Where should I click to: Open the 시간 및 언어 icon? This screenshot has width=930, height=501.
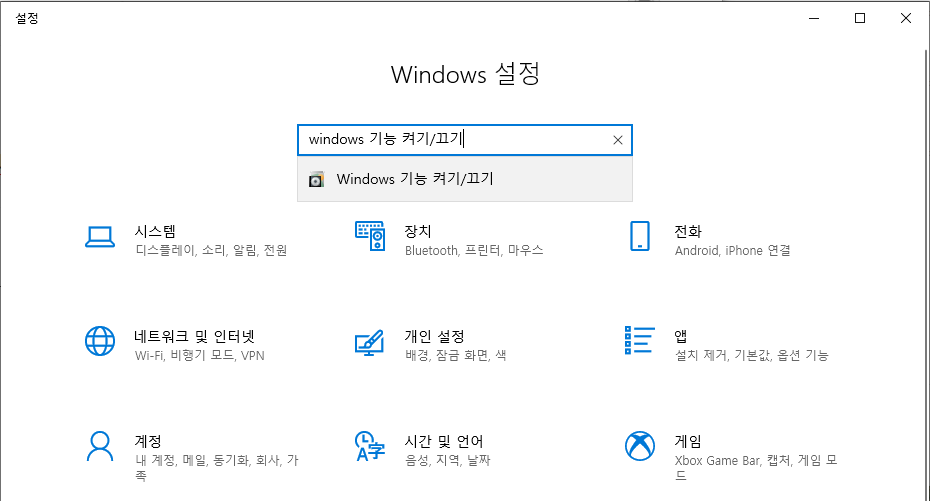point(370,446)
